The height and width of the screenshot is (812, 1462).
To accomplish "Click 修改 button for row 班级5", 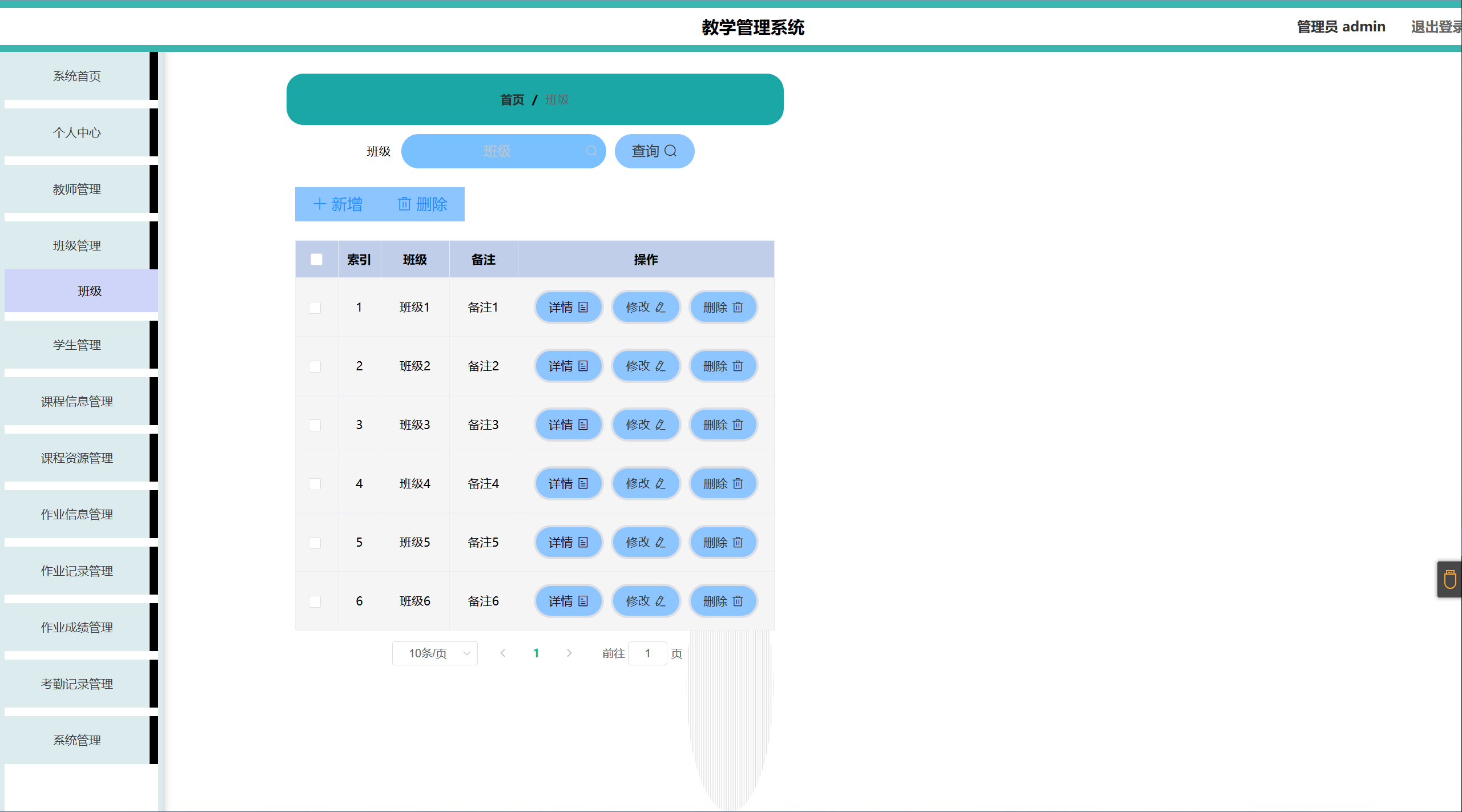I will pos(646,543).
